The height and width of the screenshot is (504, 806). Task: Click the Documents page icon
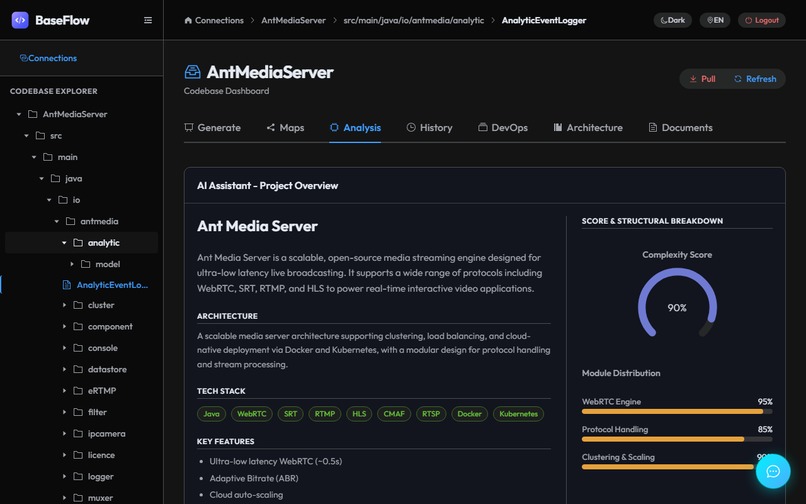652,127
